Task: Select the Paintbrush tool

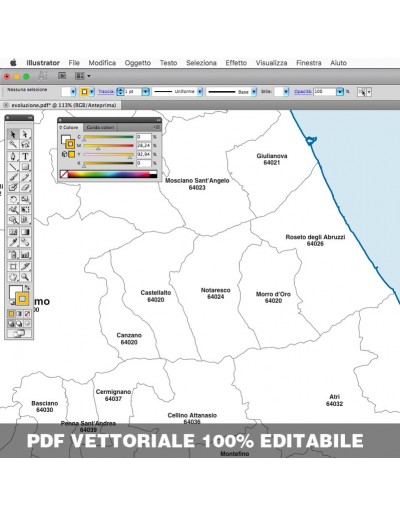Action: (13, 177)
